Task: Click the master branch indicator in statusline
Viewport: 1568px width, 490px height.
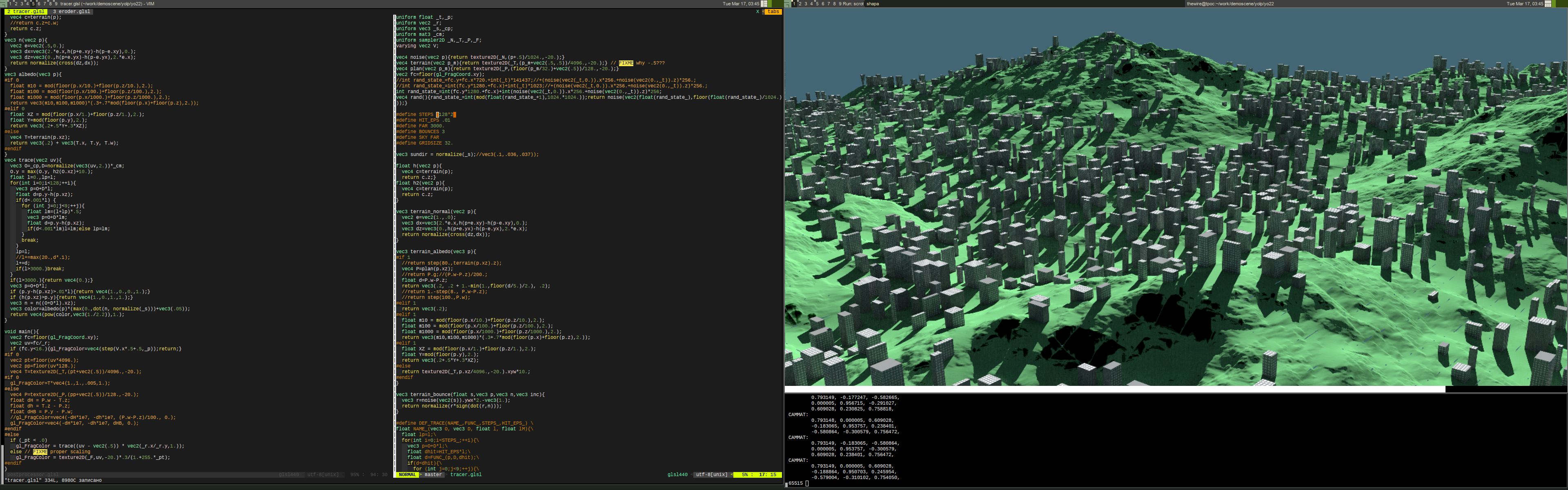Action: click(x=433, y=475)
